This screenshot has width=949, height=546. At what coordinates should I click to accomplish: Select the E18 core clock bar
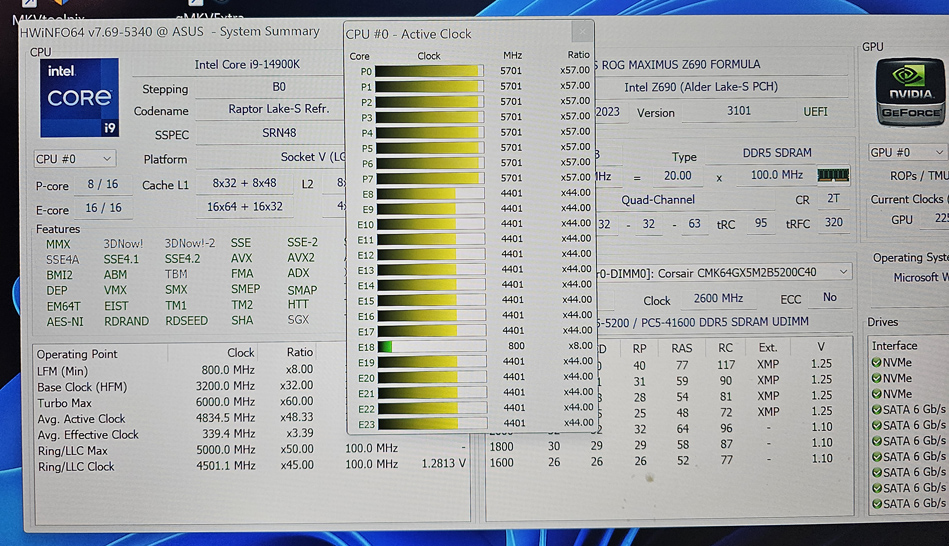[432, 346]
